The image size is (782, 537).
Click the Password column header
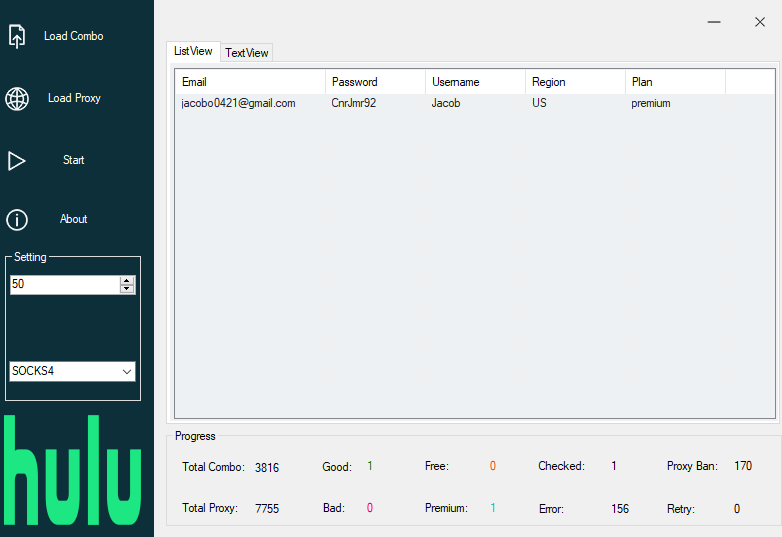376,82
